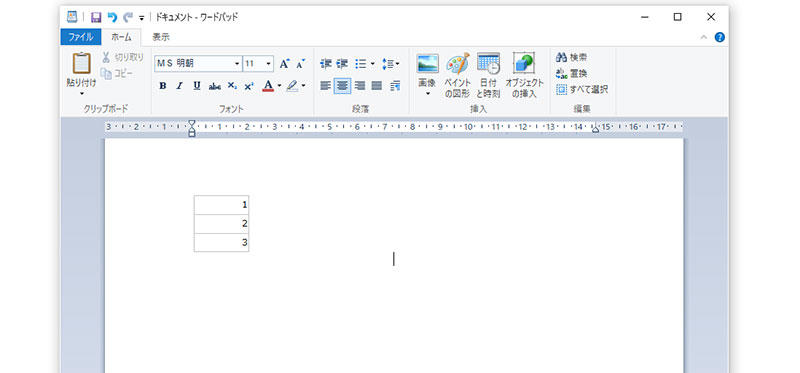This screenshot has width=800, height=373.
Task: Start a bulleted list
Action: 361,64
